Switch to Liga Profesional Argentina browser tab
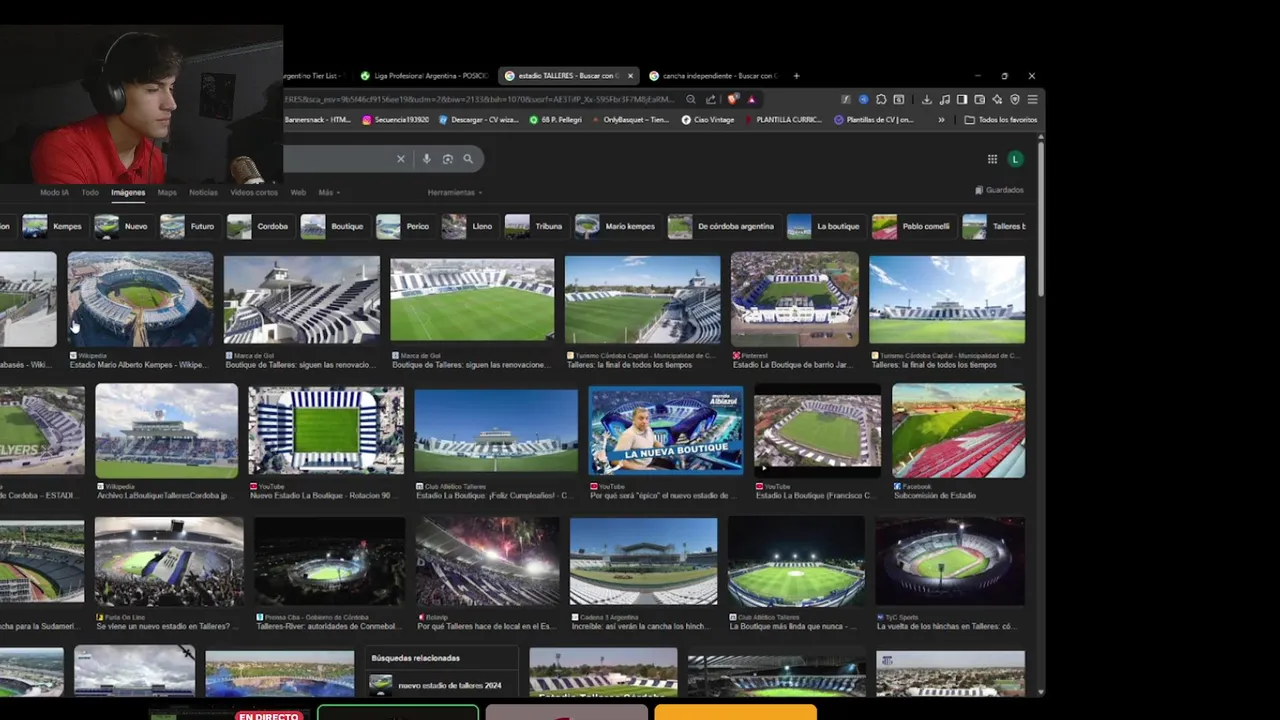Viewport: 1280px width, 720px height. (x=424, y=76)
